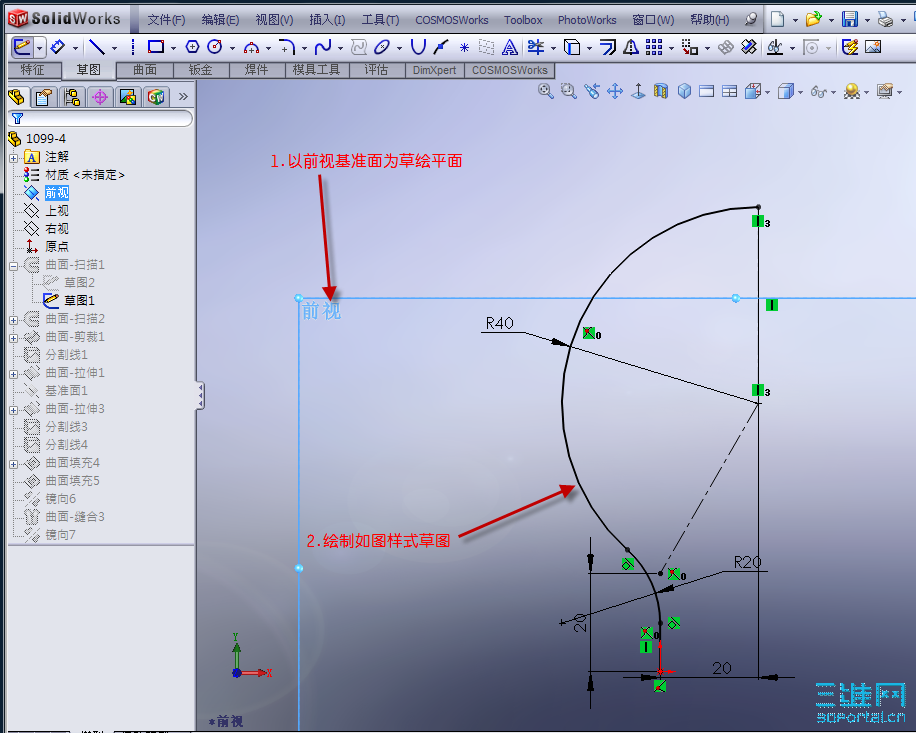
Task: Collapse the 曲面-扫描1 tree node
Action: tap(13, 266)
